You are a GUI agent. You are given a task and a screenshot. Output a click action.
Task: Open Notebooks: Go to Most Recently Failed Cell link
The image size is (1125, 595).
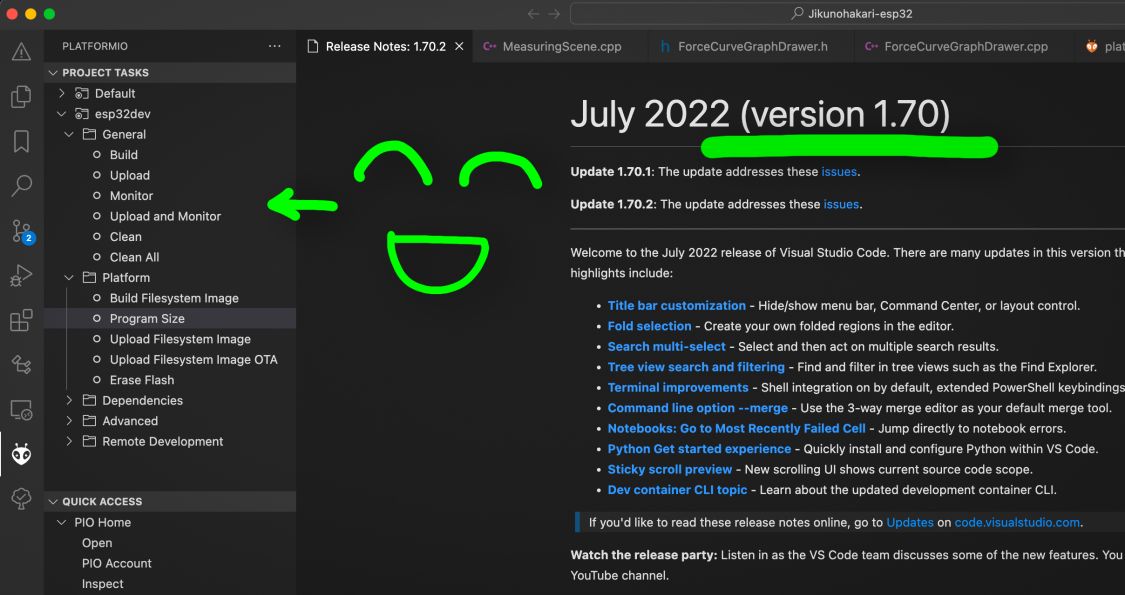(737, 428)
